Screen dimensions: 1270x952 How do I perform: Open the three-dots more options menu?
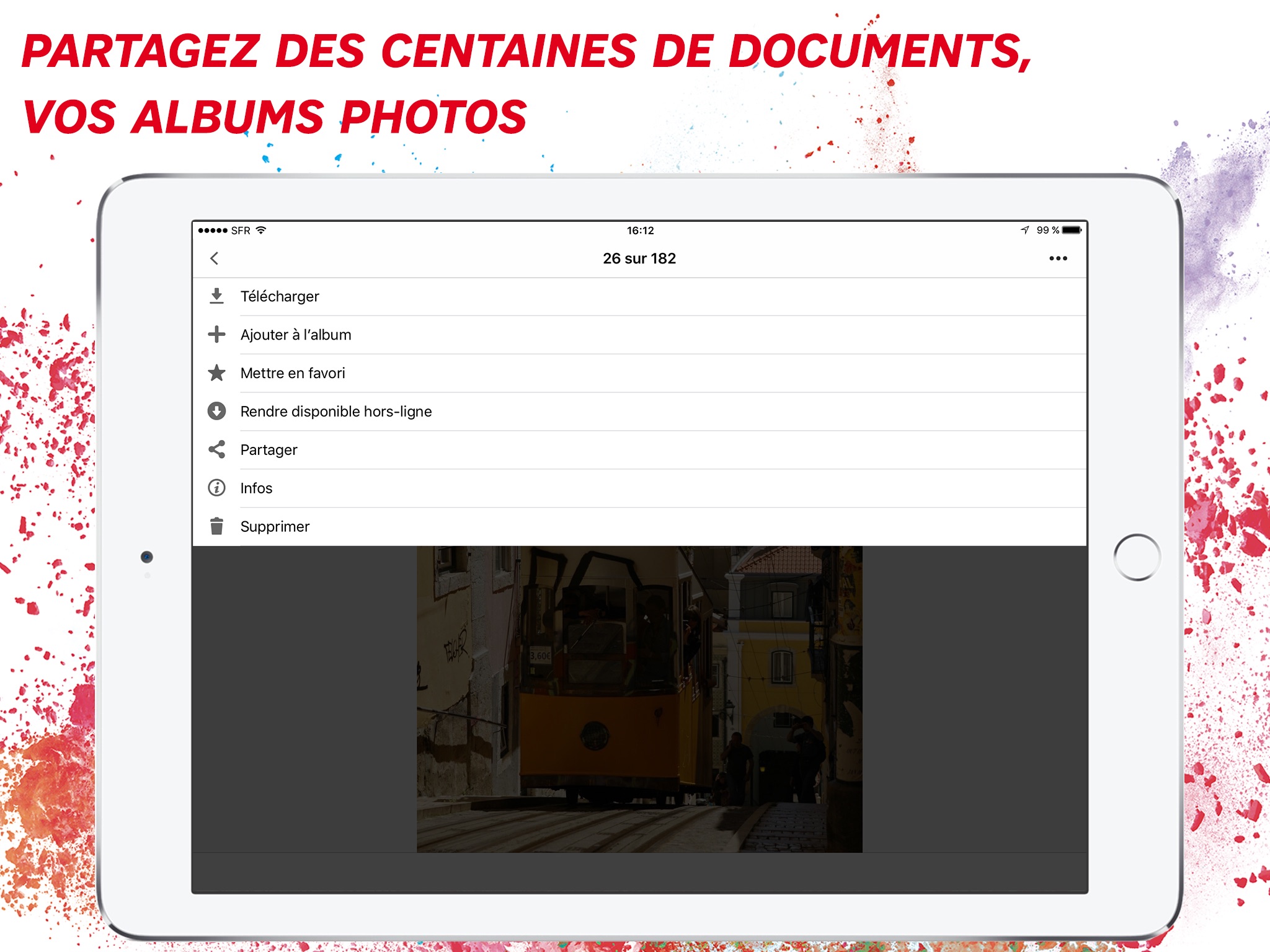[x=1058, y=258]
